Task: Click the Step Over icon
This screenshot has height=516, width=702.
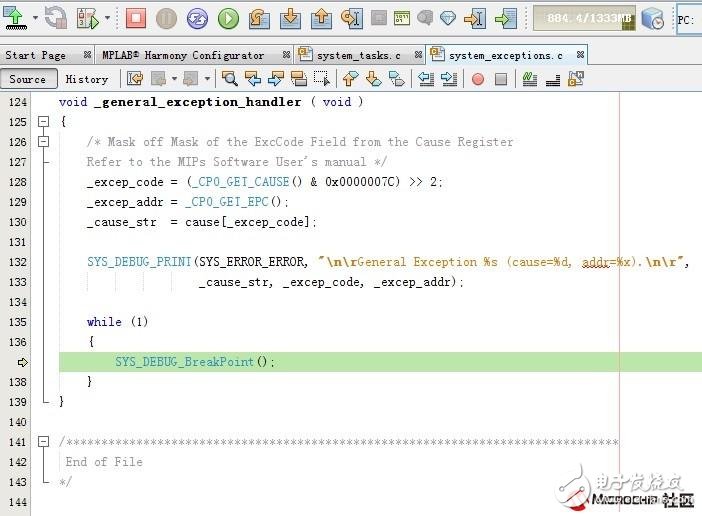Action: [x=259, y=18]
